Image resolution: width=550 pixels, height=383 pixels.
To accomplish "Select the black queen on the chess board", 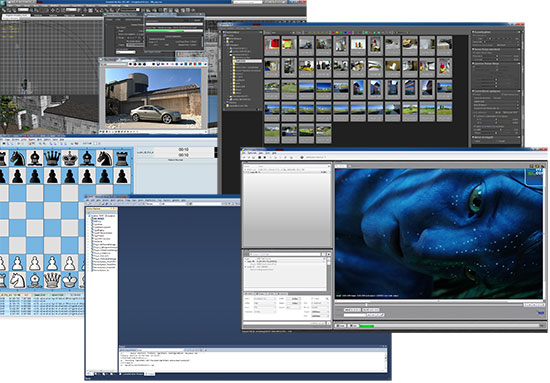I will pos(52,158).
